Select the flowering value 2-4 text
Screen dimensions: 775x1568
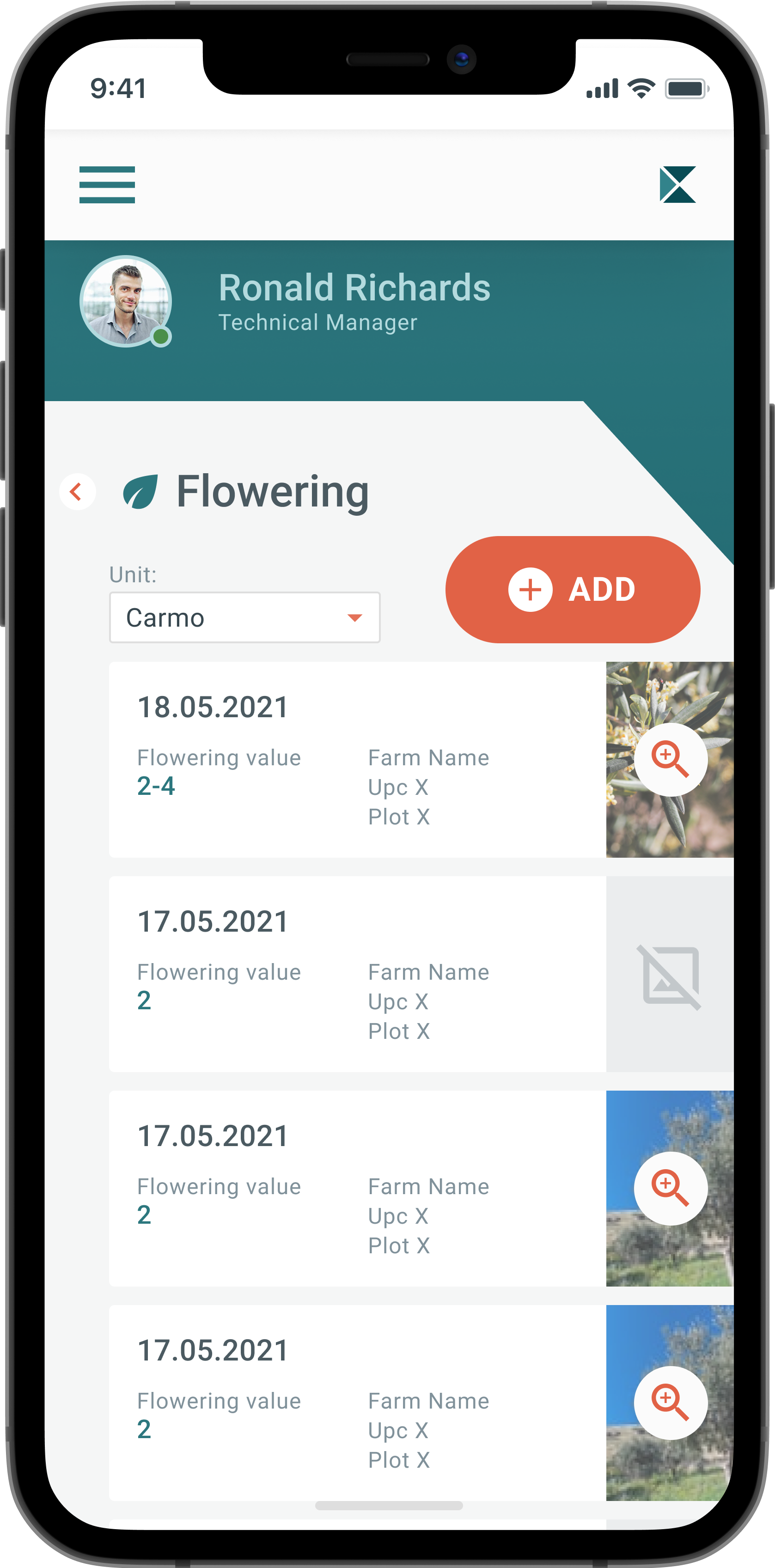tap(156, 786)
